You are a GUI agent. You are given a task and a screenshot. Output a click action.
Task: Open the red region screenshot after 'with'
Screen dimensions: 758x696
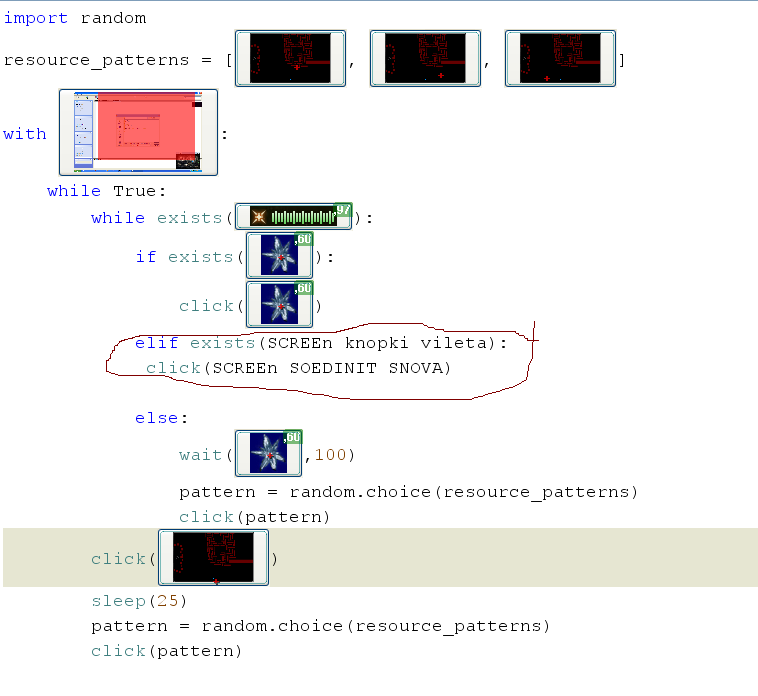click(138, 132)
